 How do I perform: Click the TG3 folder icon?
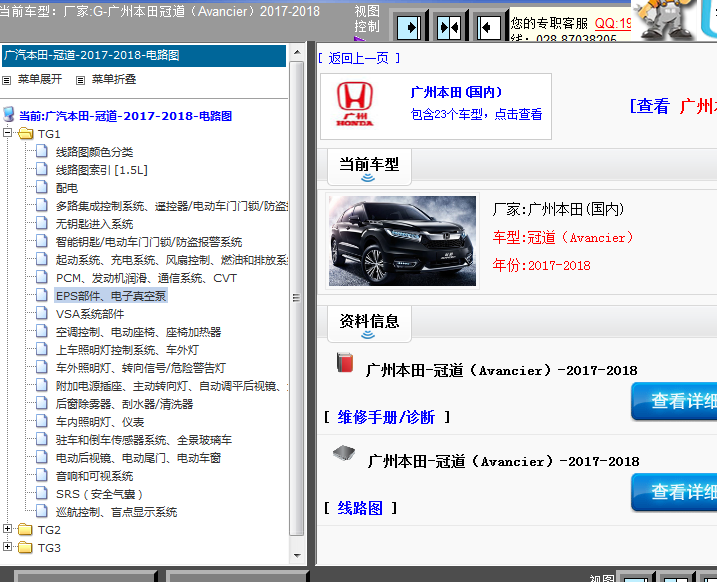pos(26,547)
